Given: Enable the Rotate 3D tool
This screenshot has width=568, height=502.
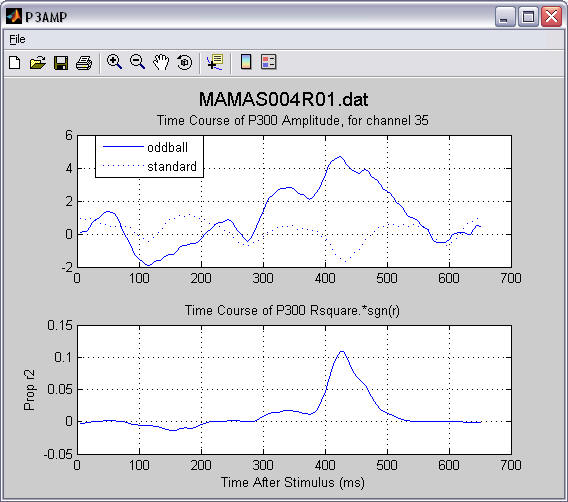Looking at the screenshot, I should (x=184, y=62).
